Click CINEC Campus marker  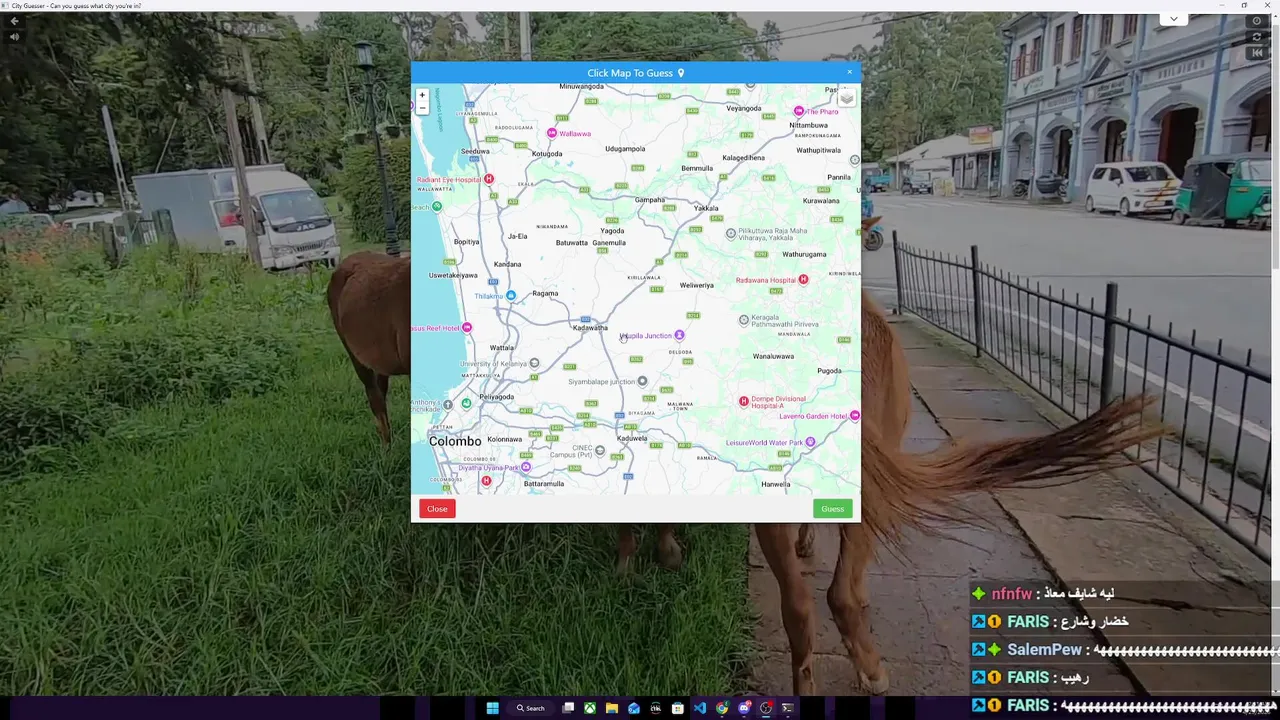coord(600,450)
